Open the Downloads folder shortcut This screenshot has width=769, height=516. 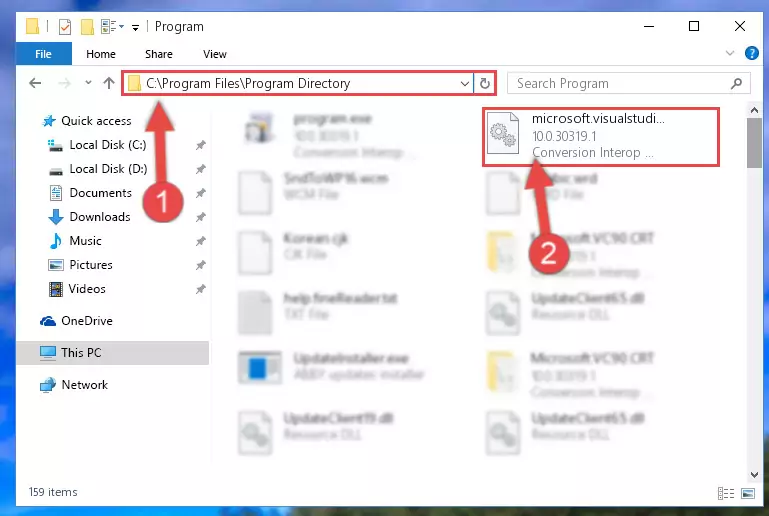[100, 217]
